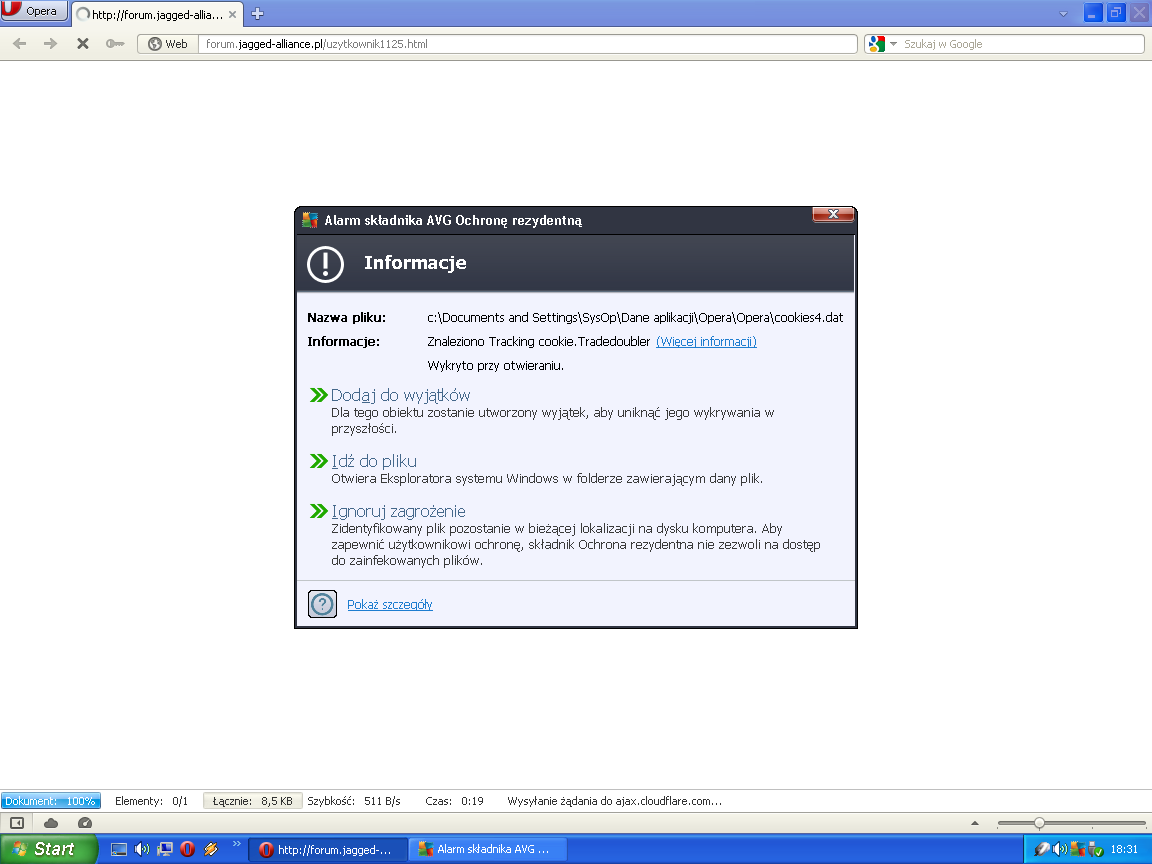This screenshot has height=864, width=1152.
Task: Click the Szukaj w Google search field
Action: tap(1020, 44)
